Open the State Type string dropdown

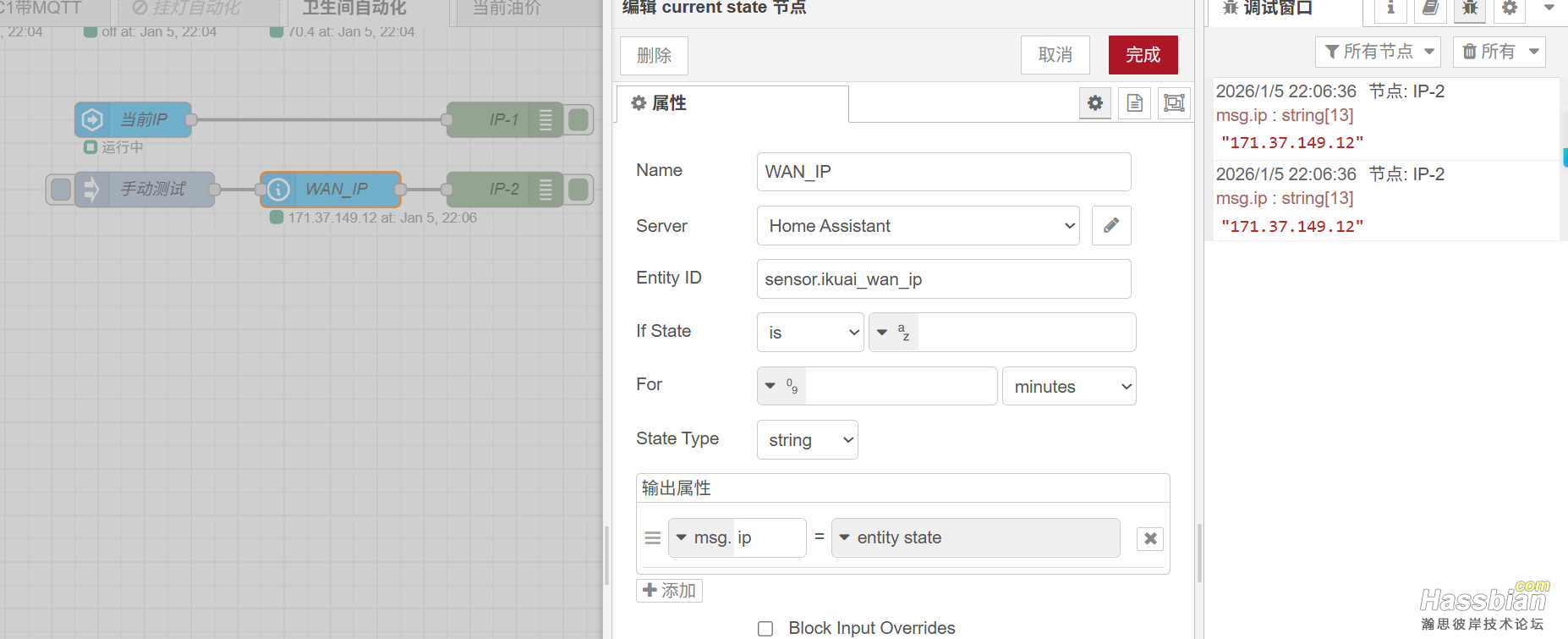(807, 440)
